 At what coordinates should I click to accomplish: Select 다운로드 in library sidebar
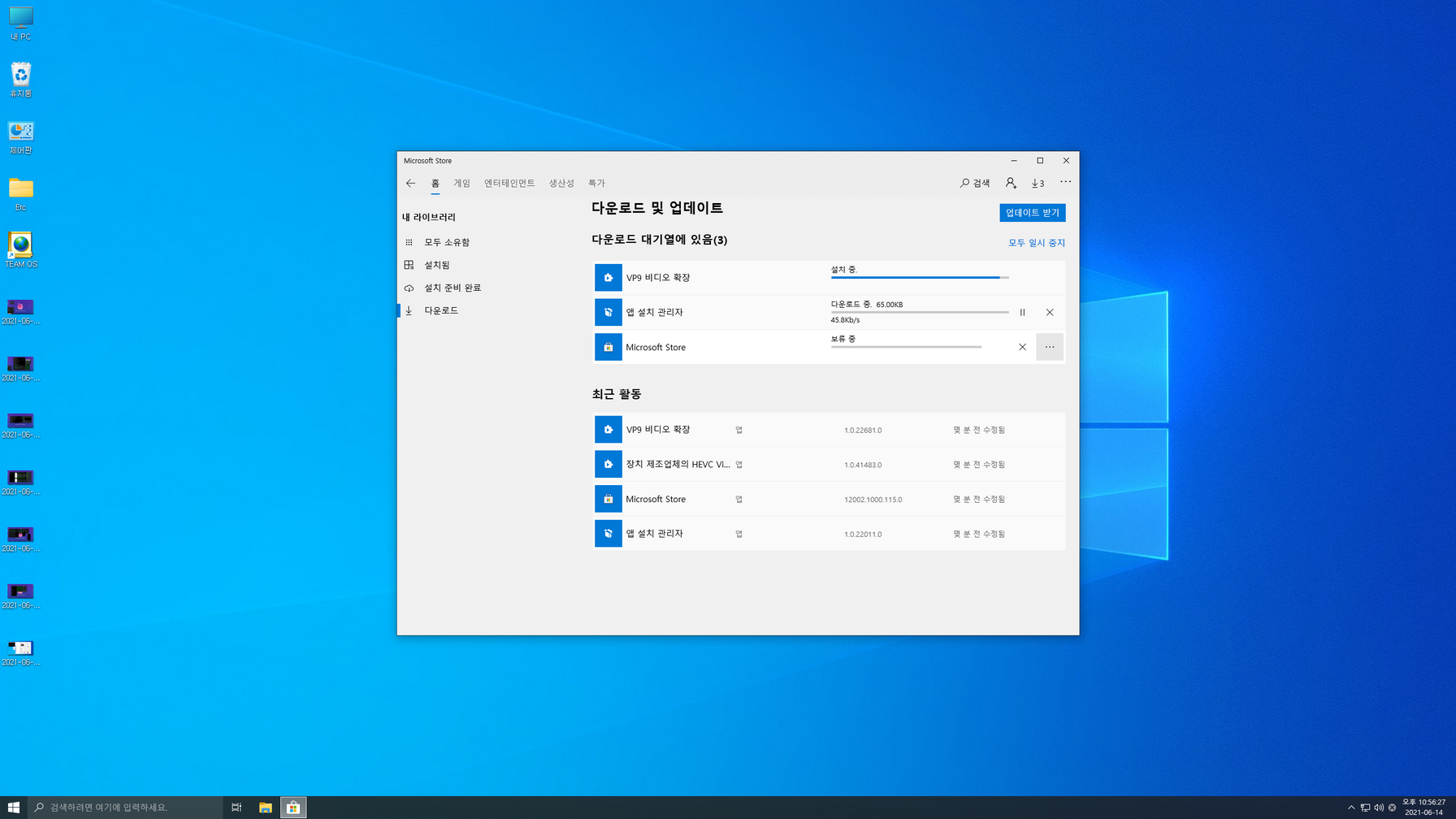(x=440, y=310)
